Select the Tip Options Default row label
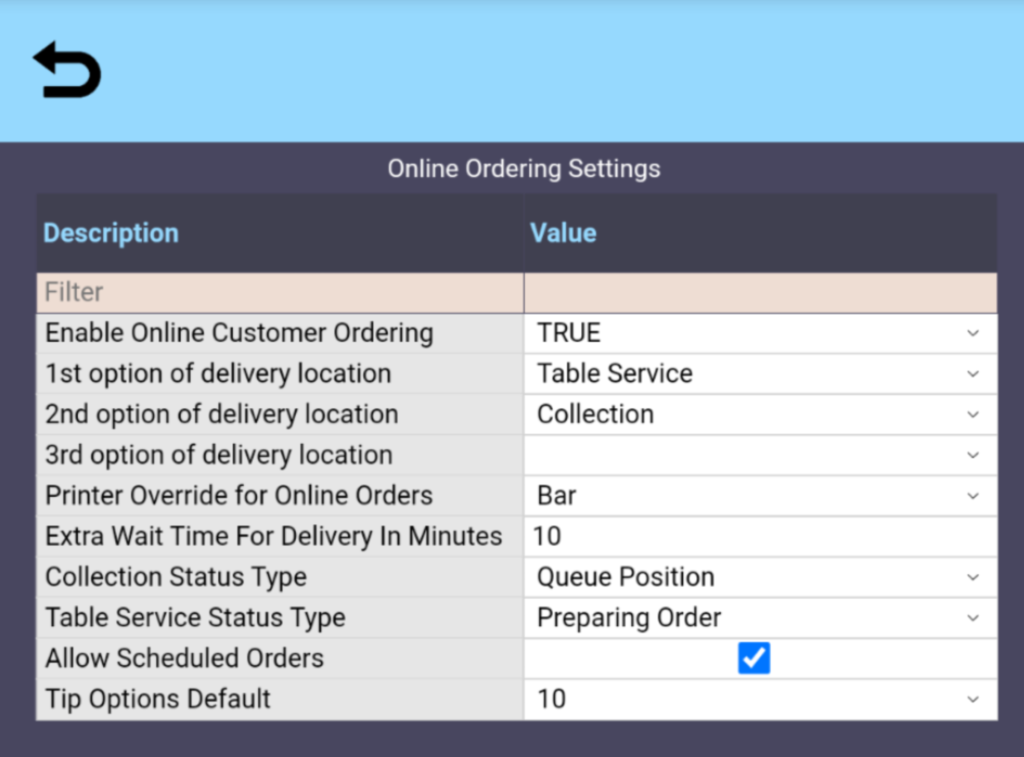1024x757 pixels. point(158,699)
